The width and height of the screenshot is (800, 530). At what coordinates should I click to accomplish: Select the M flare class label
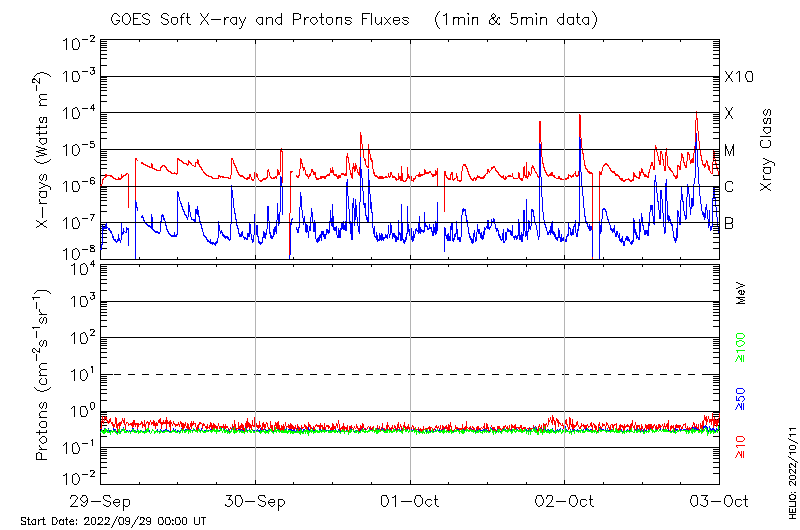[730, 151]
